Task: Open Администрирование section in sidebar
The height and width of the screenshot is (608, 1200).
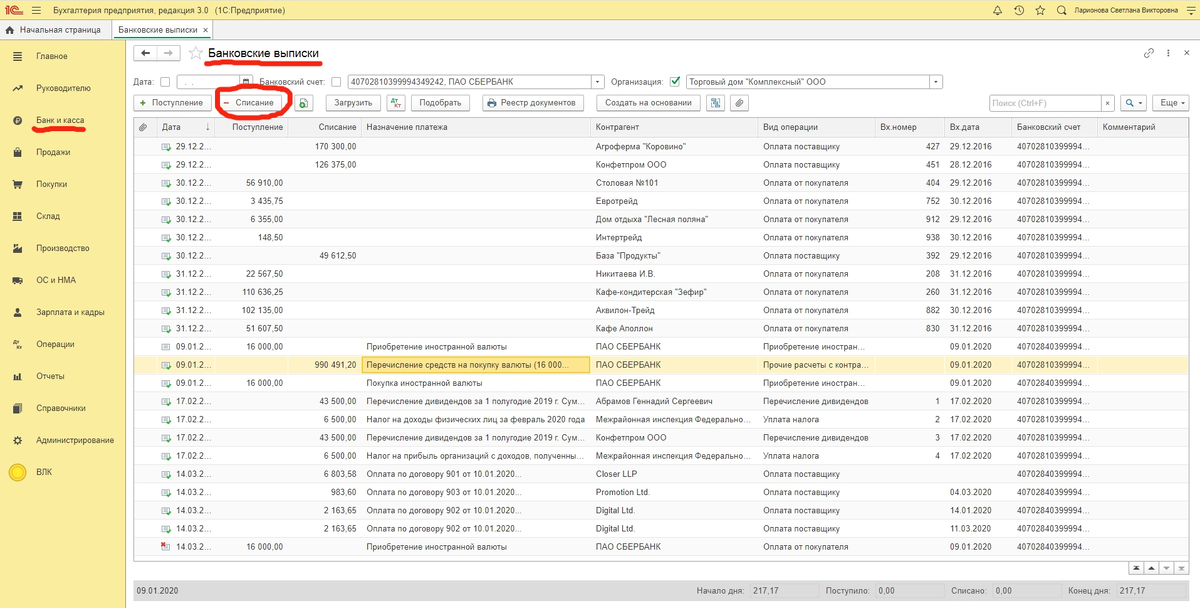Action: [63, 440]
